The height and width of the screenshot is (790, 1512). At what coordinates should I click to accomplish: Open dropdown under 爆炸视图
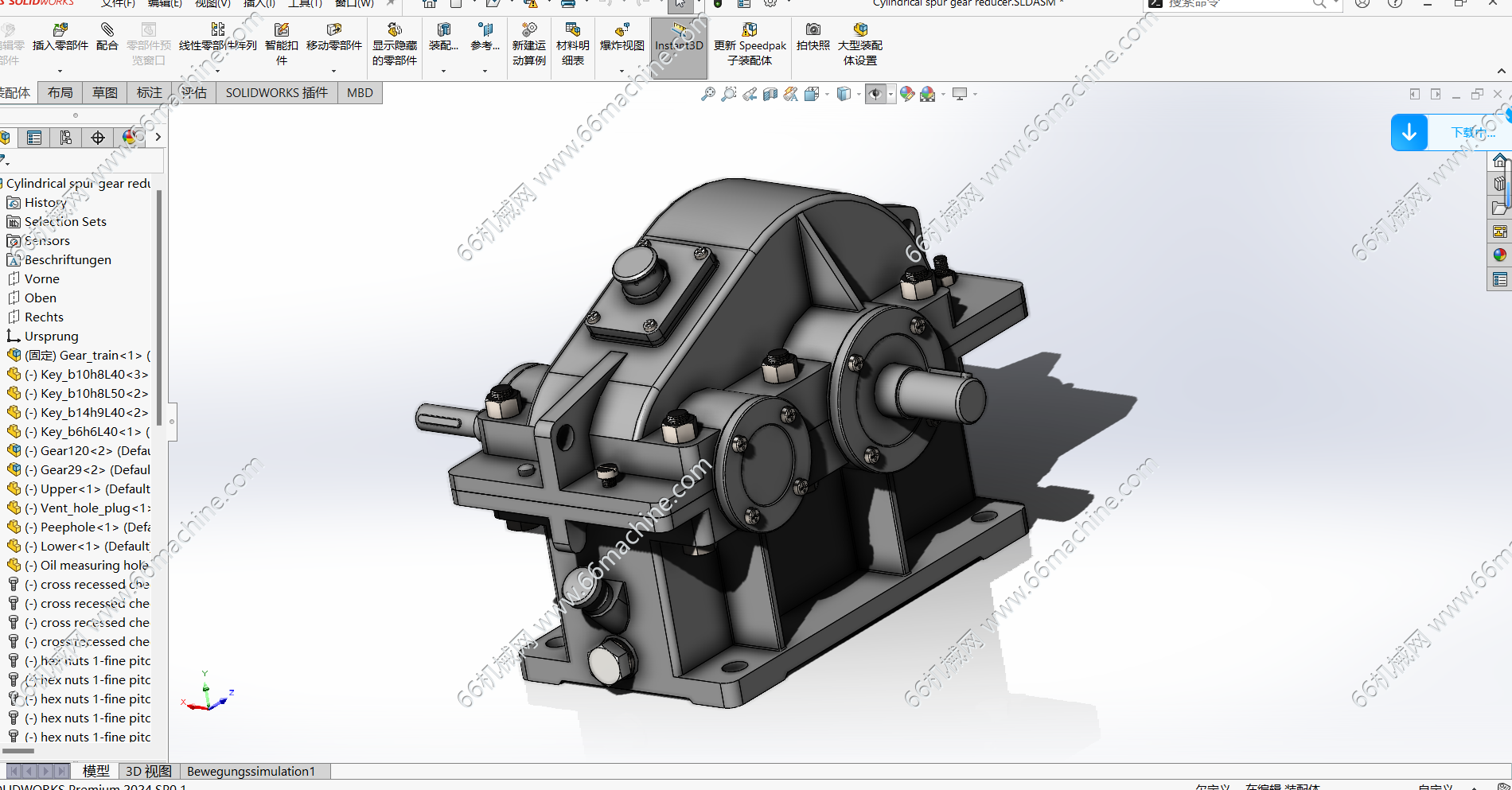coord(622,71)
